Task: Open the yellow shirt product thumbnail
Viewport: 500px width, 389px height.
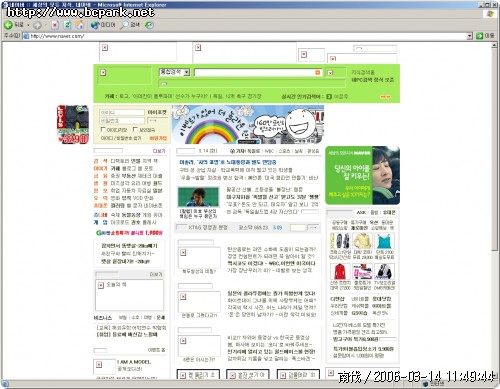Action: point(362,241)
